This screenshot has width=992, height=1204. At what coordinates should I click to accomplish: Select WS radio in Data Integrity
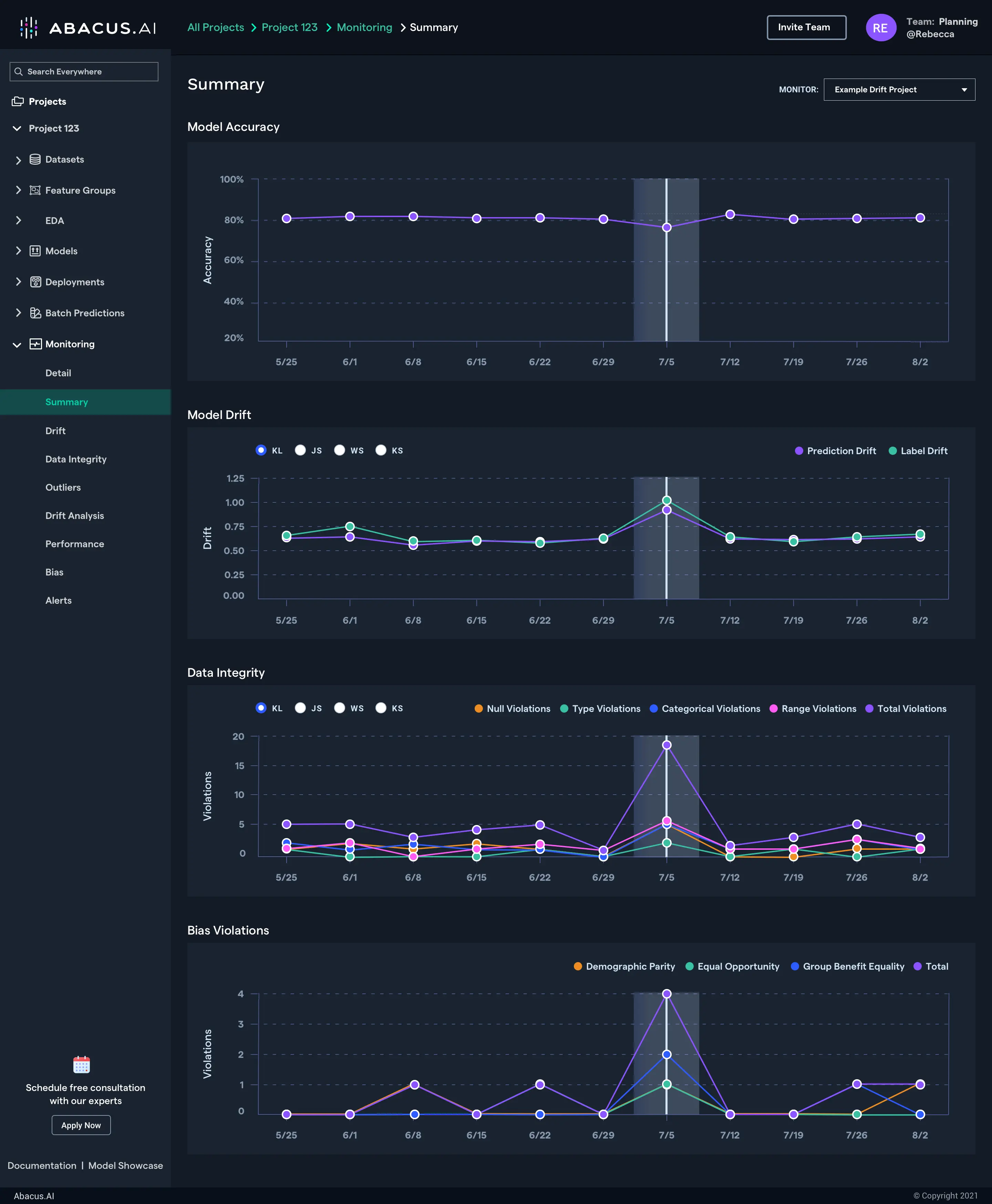point(339,708)
